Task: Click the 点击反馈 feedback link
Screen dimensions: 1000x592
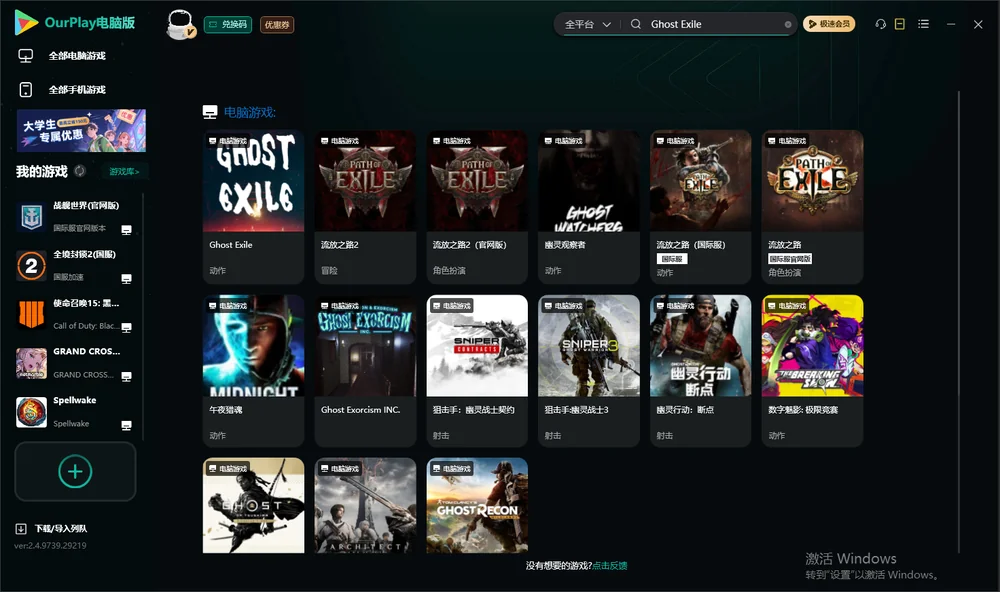Action: [x=610, y=566]
